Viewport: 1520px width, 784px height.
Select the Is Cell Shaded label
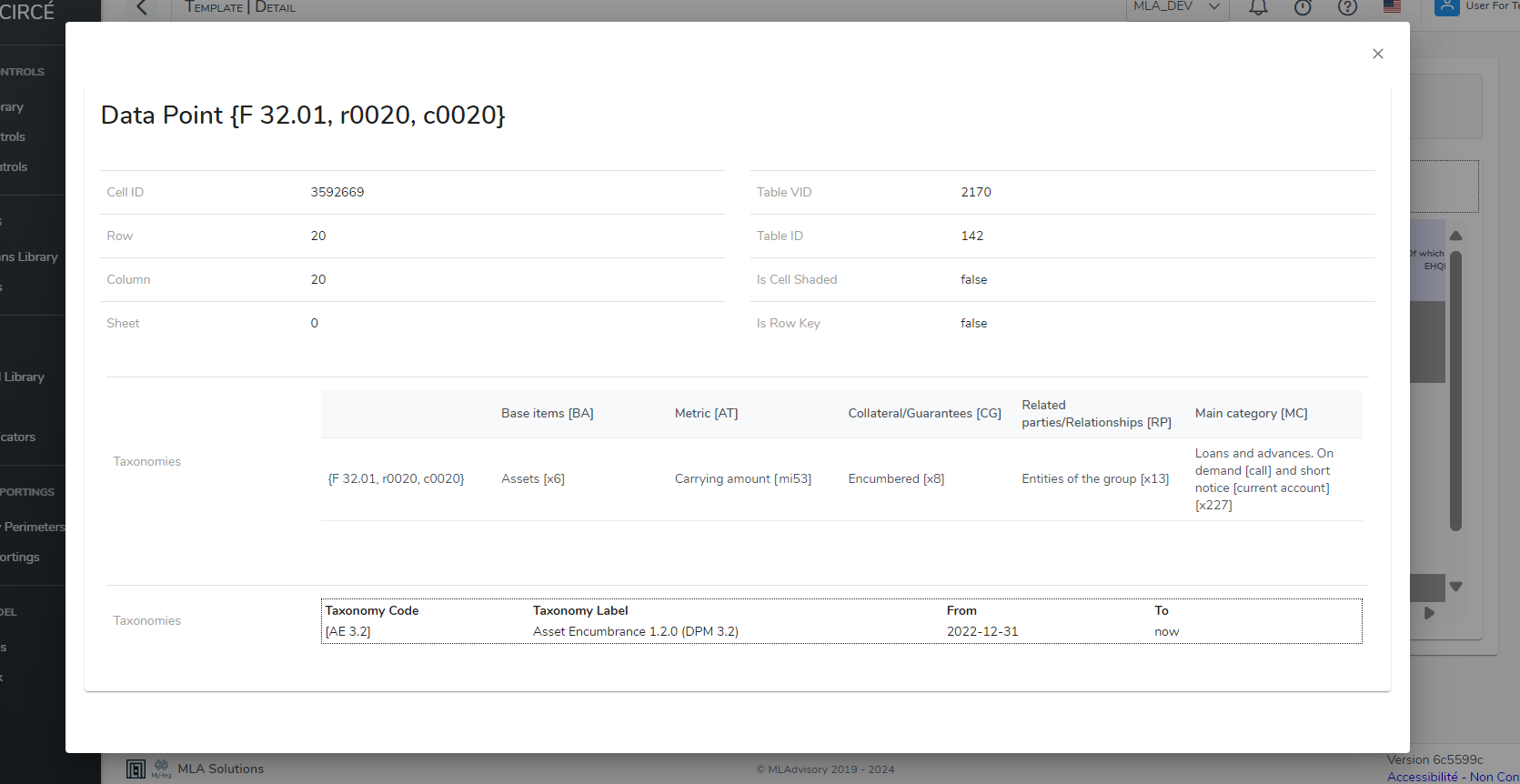[797, 279]
